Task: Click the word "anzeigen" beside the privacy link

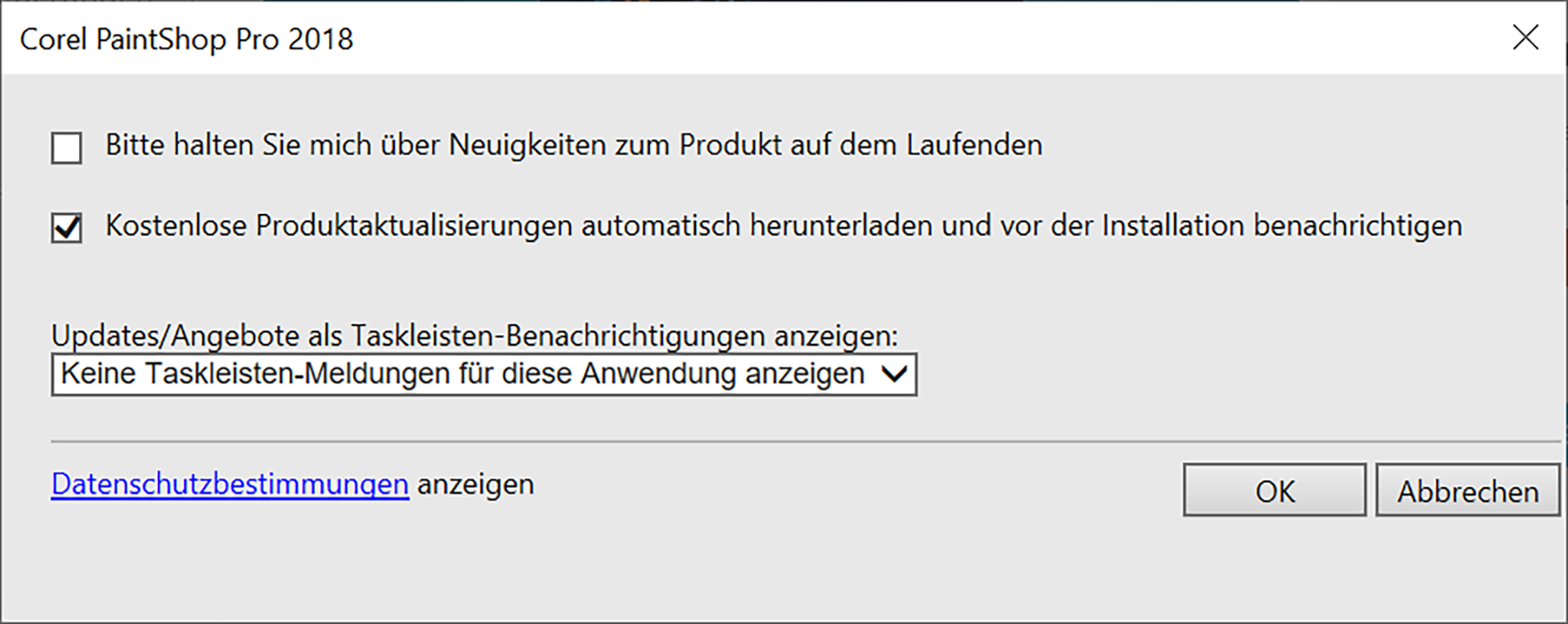Action: 476,484
